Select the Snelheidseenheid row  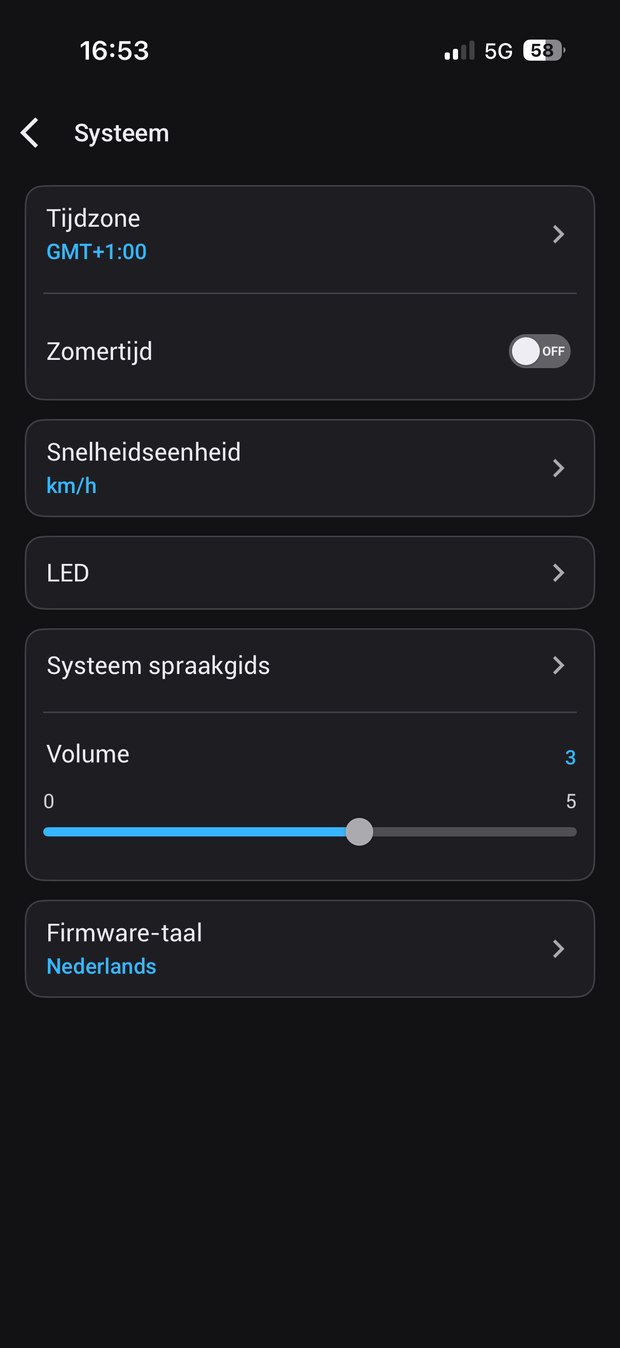click(x=144, y=453)
